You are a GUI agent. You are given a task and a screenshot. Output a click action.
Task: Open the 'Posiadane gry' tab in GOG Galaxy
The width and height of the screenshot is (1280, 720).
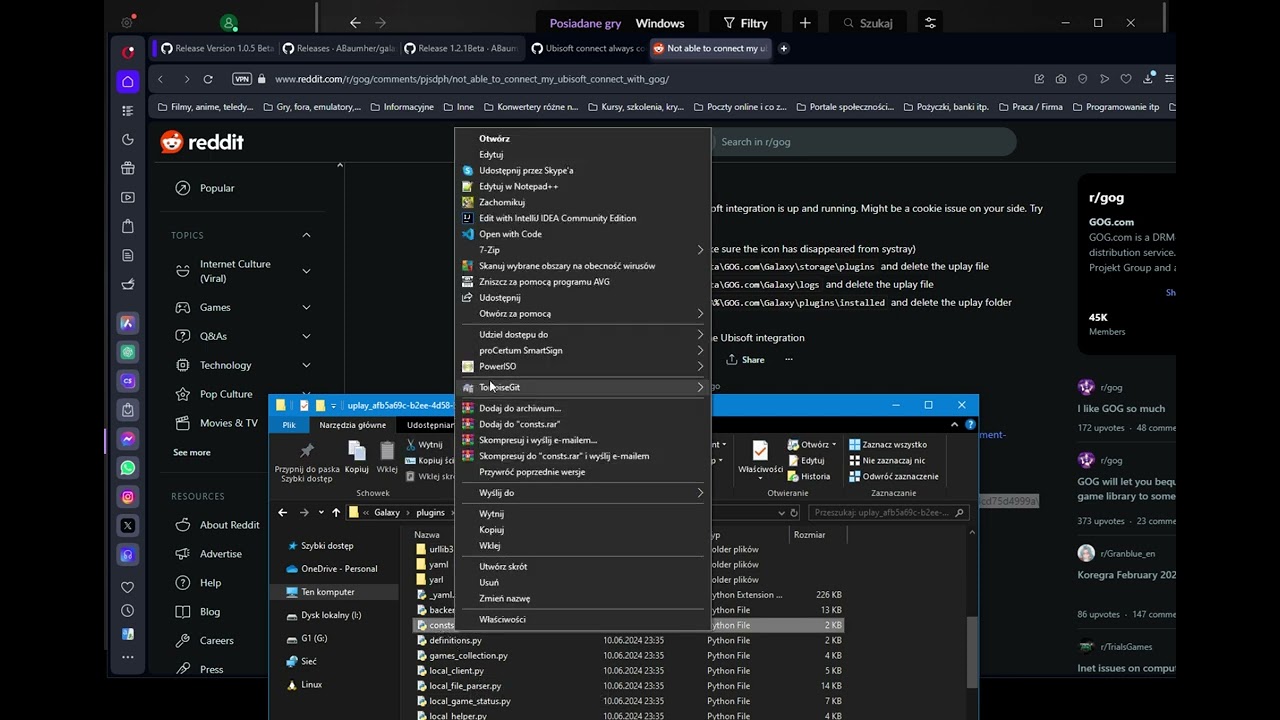point(585,23)
